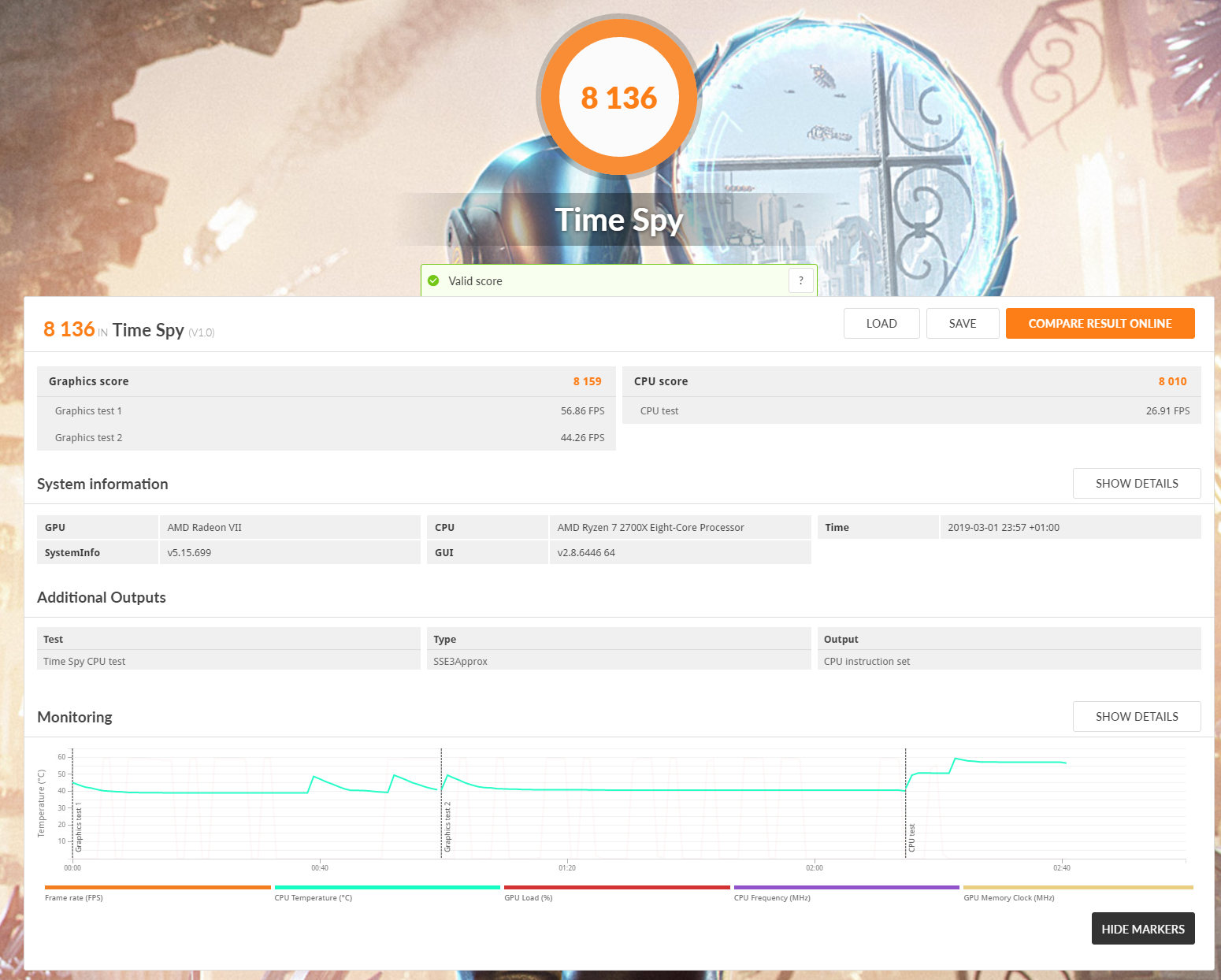Screen dimensions: 1221x980
Task: Click the CPU score header label
Action: pyautogui.click(x=660, y=381)
